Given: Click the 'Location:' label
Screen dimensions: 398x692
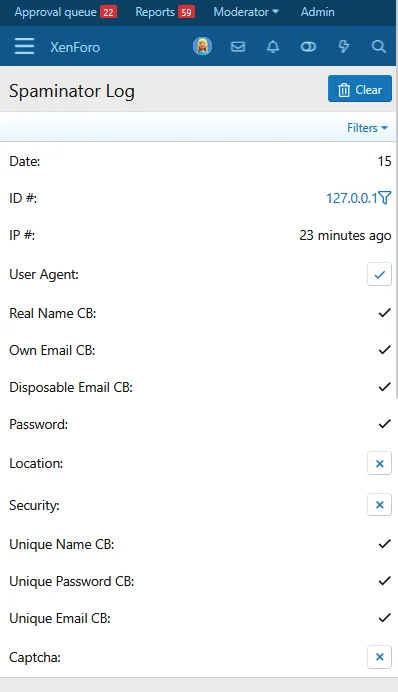Looking at the screenshot, I should click(36, 463).
